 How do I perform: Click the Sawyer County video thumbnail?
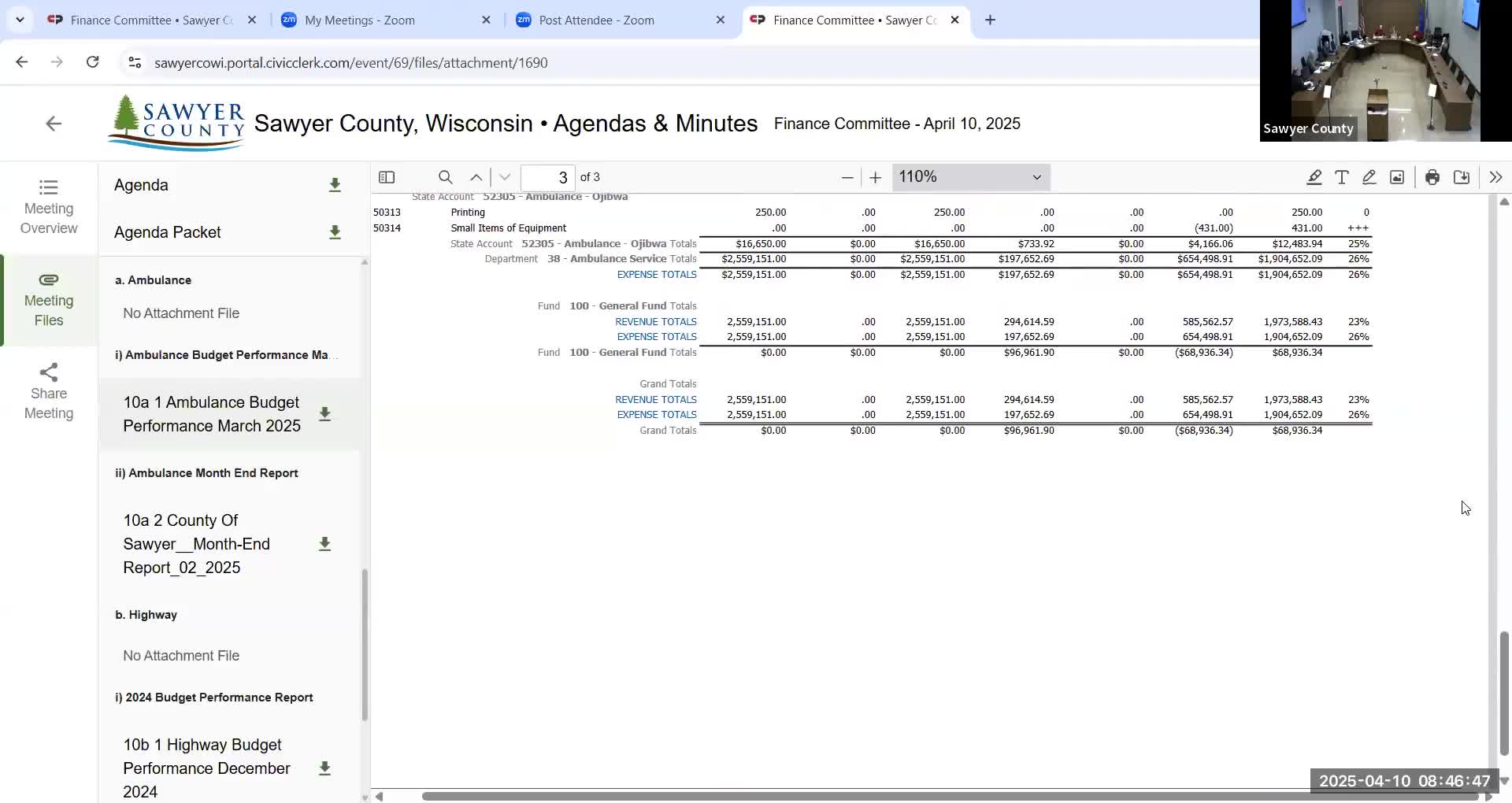(x=1385, y=71)
